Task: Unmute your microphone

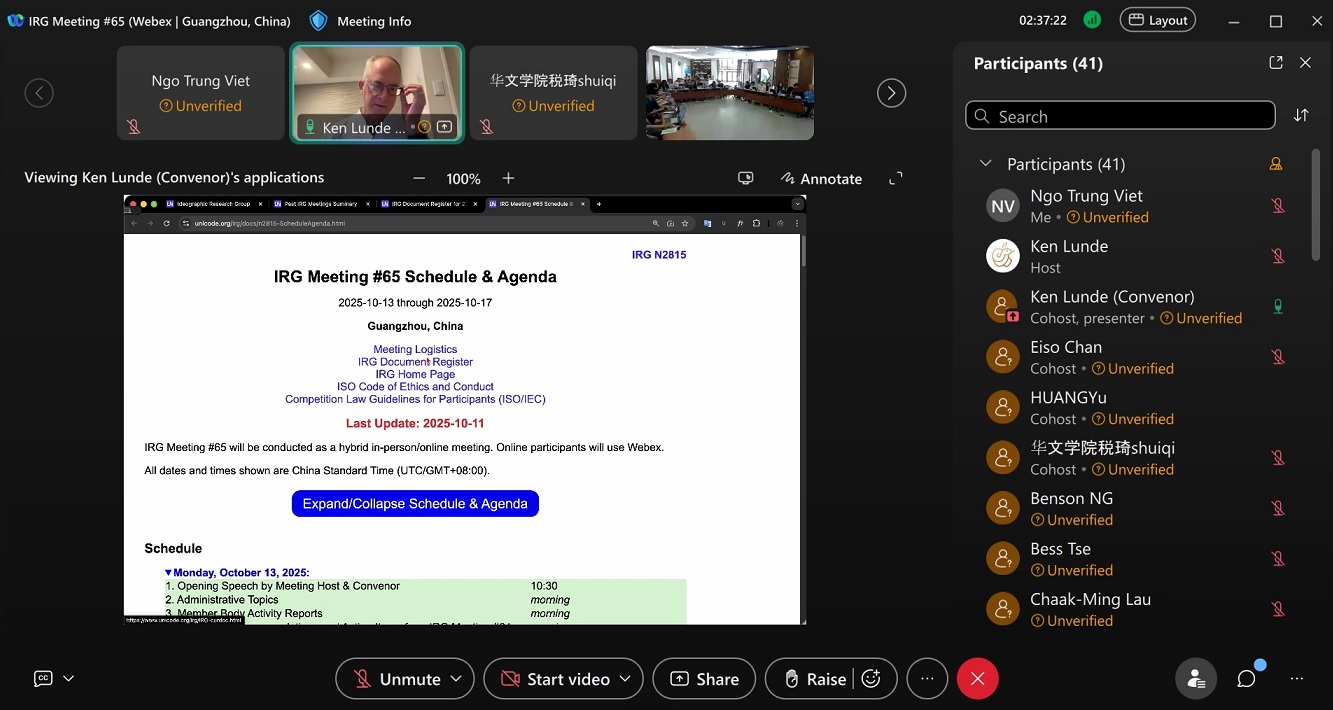Action: (397, 679)
